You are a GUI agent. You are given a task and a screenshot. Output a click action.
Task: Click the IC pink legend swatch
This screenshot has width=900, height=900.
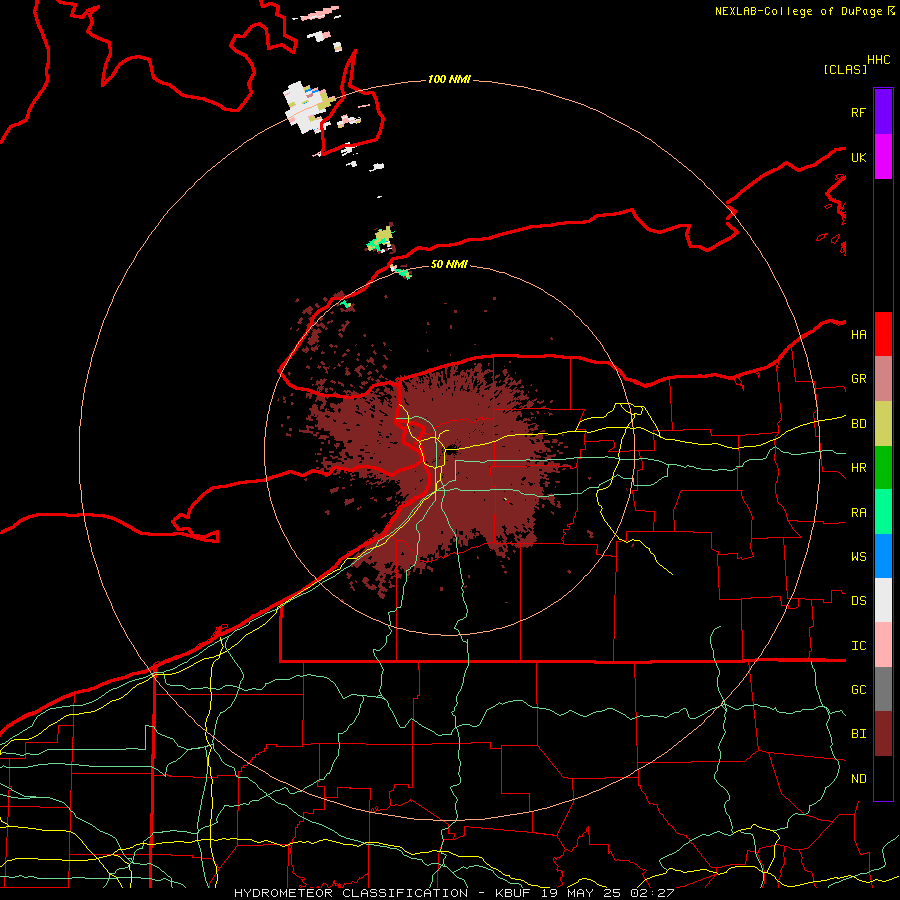coord(883,645)
